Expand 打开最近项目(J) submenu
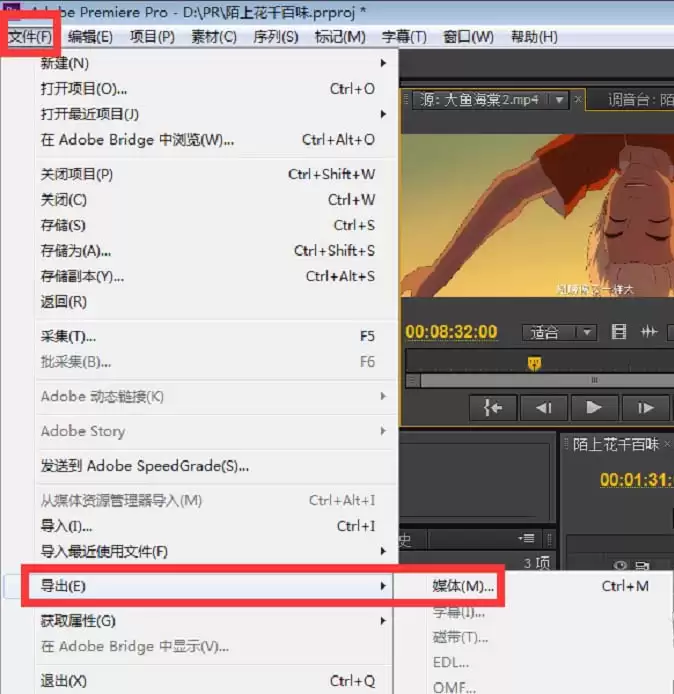 (216, 114)
